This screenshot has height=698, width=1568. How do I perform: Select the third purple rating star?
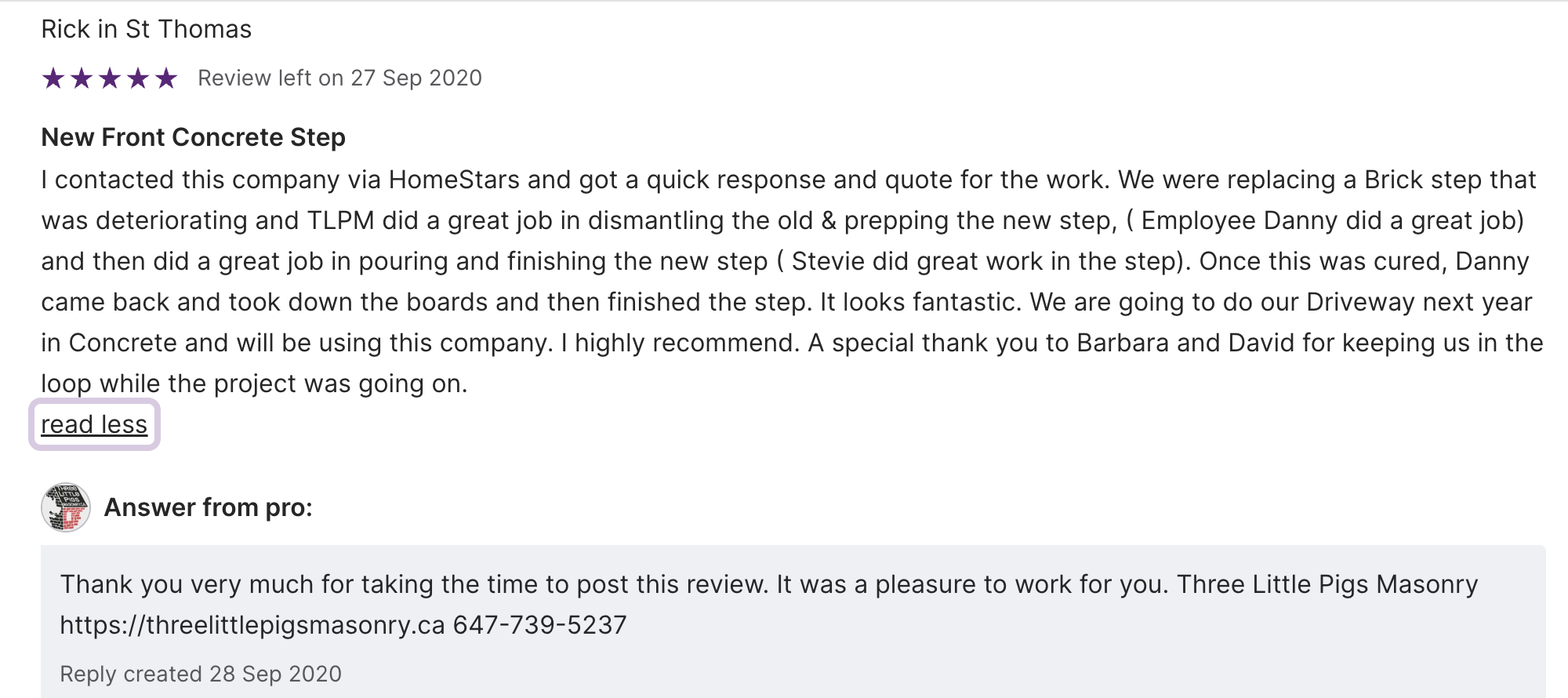pos(110,78)
